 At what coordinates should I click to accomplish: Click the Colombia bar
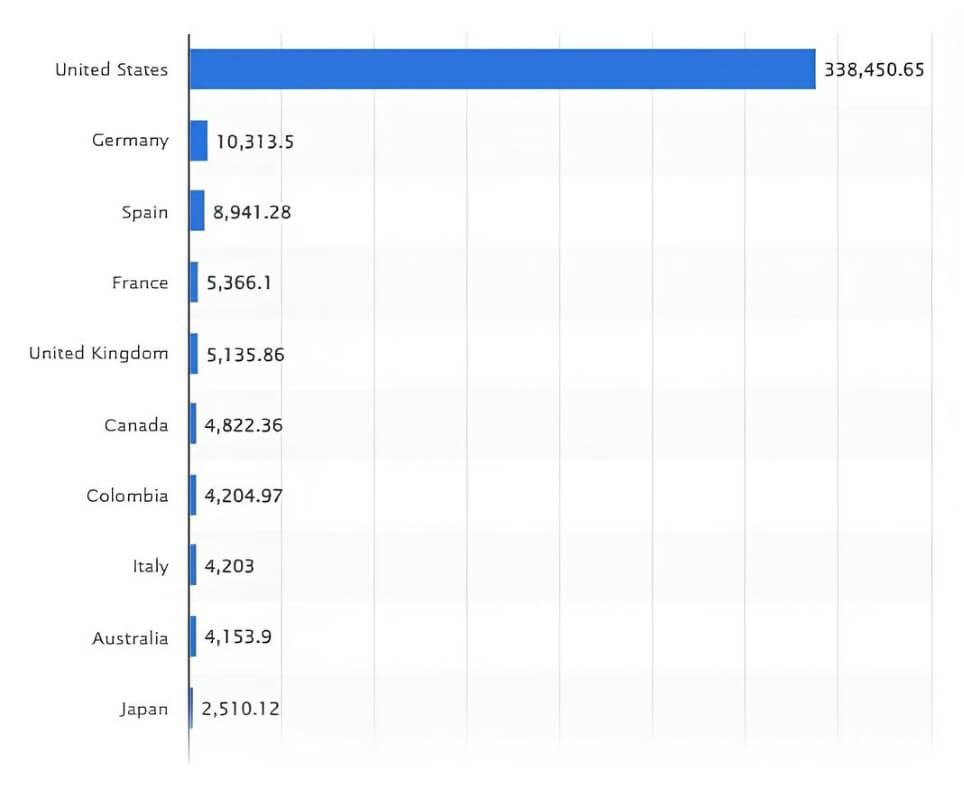coord(193,496)
